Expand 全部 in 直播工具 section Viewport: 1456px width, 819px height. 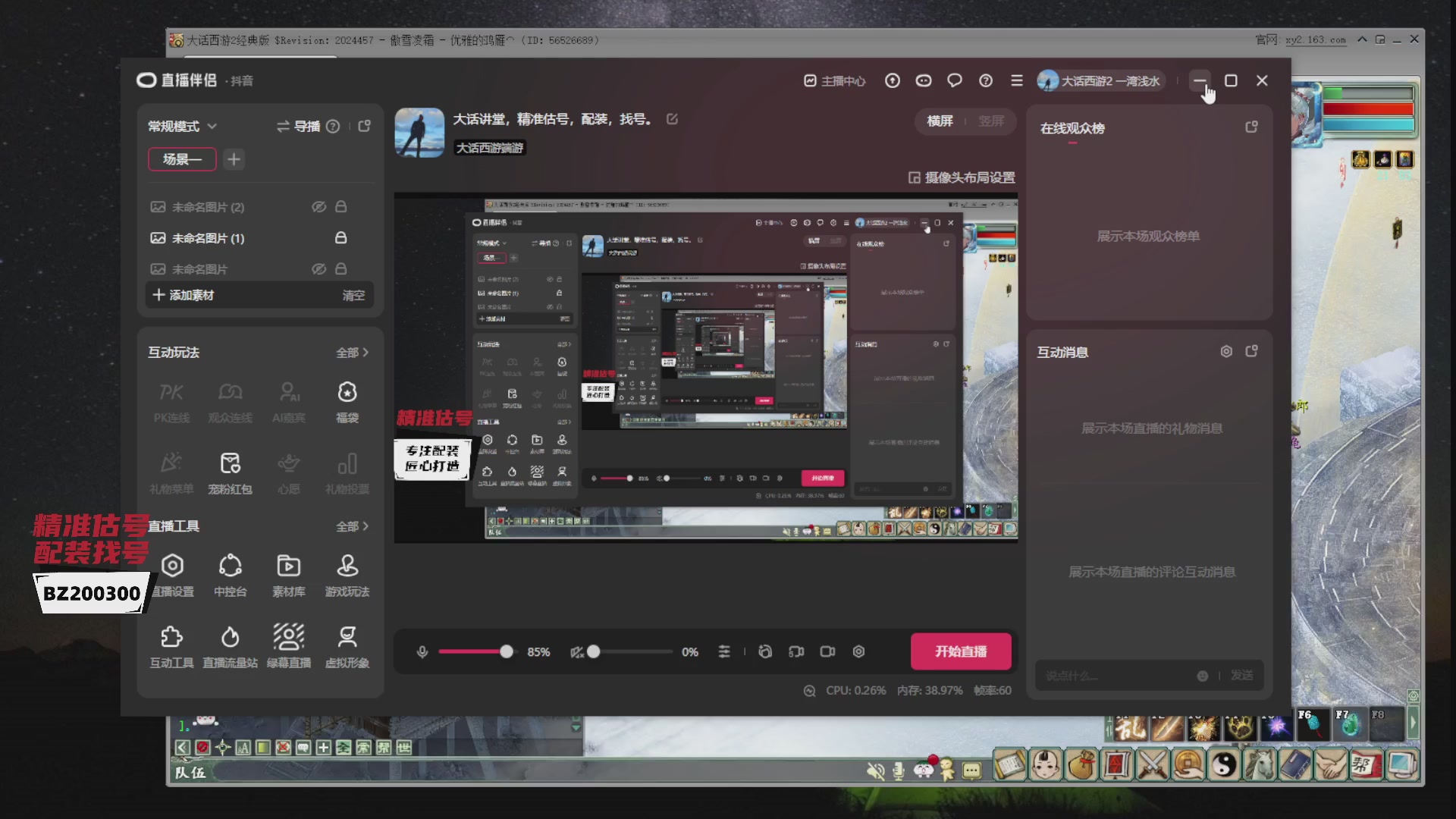[x=352, y=526]
